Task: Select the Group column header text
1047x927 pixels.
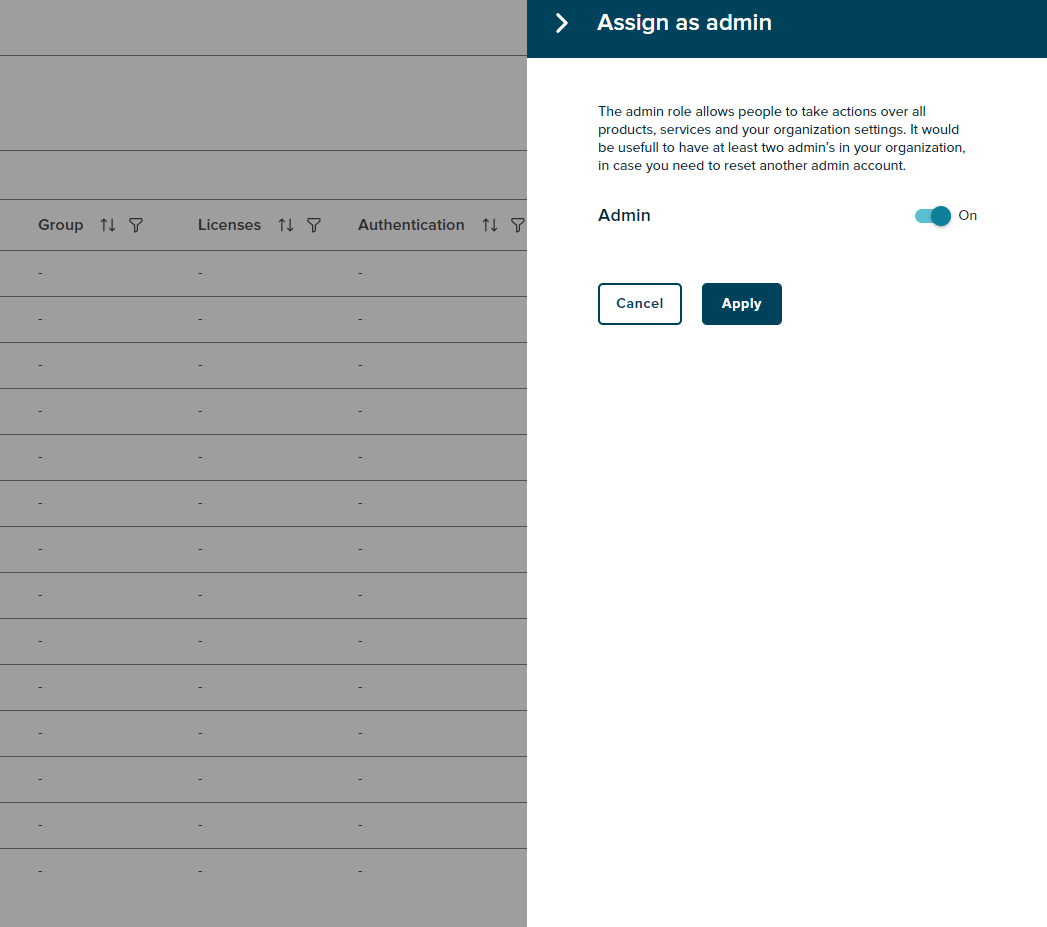Action: 61,225
